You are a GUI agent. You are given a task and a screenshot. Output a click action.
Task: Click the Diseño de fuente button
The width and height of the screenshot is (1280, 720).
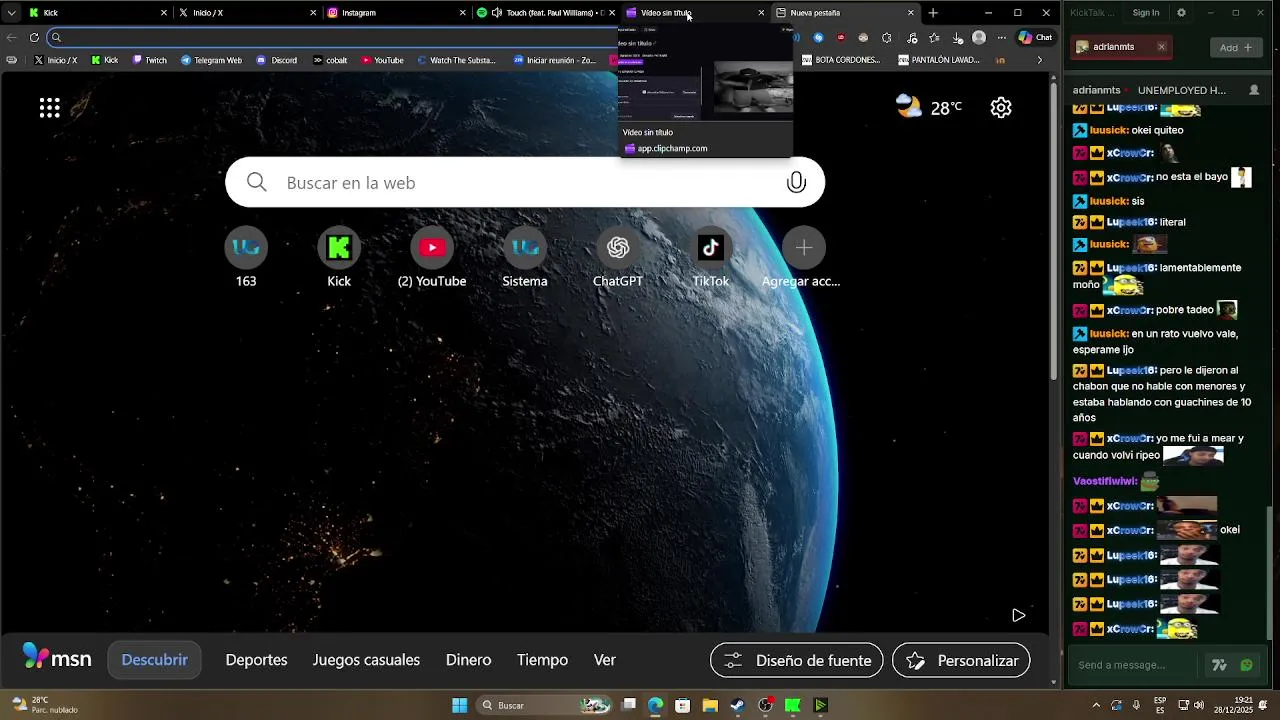tap(797, 660)
